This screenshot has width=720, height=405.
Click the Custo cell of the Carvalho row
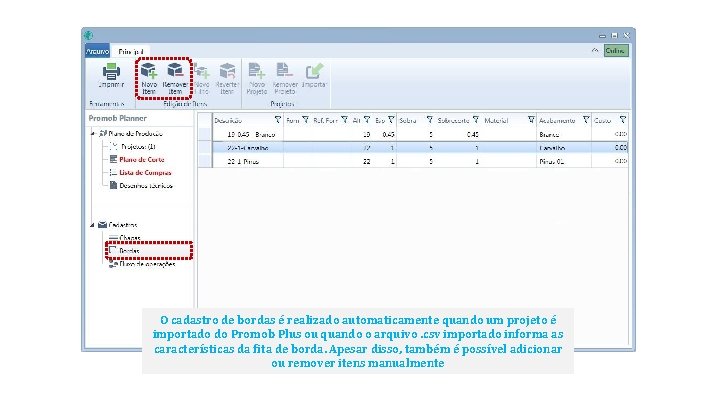tap(609, 148)
